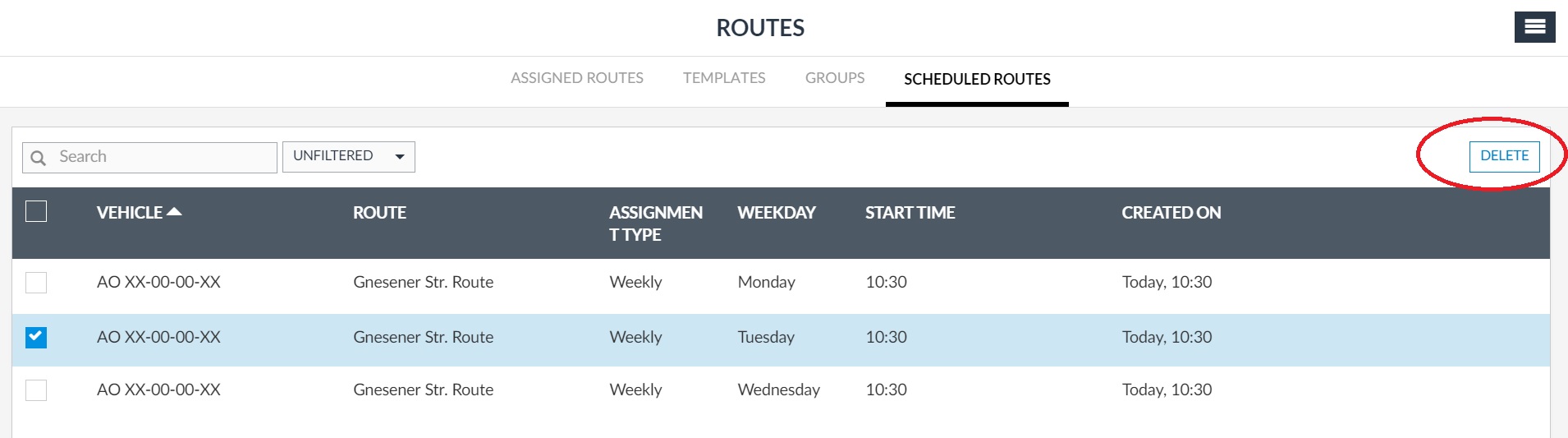
Task: Check the Monday route checkbox
Action: pos(36,283)
